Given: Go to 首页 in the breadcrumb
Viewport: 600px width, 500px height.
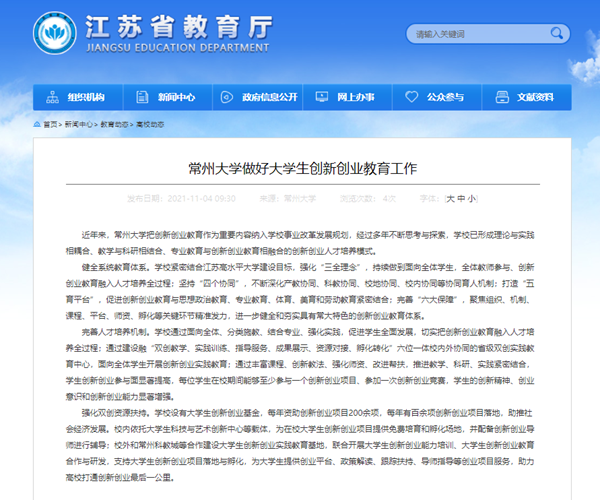Looking at the screenshot, I should tap(50, 125).
